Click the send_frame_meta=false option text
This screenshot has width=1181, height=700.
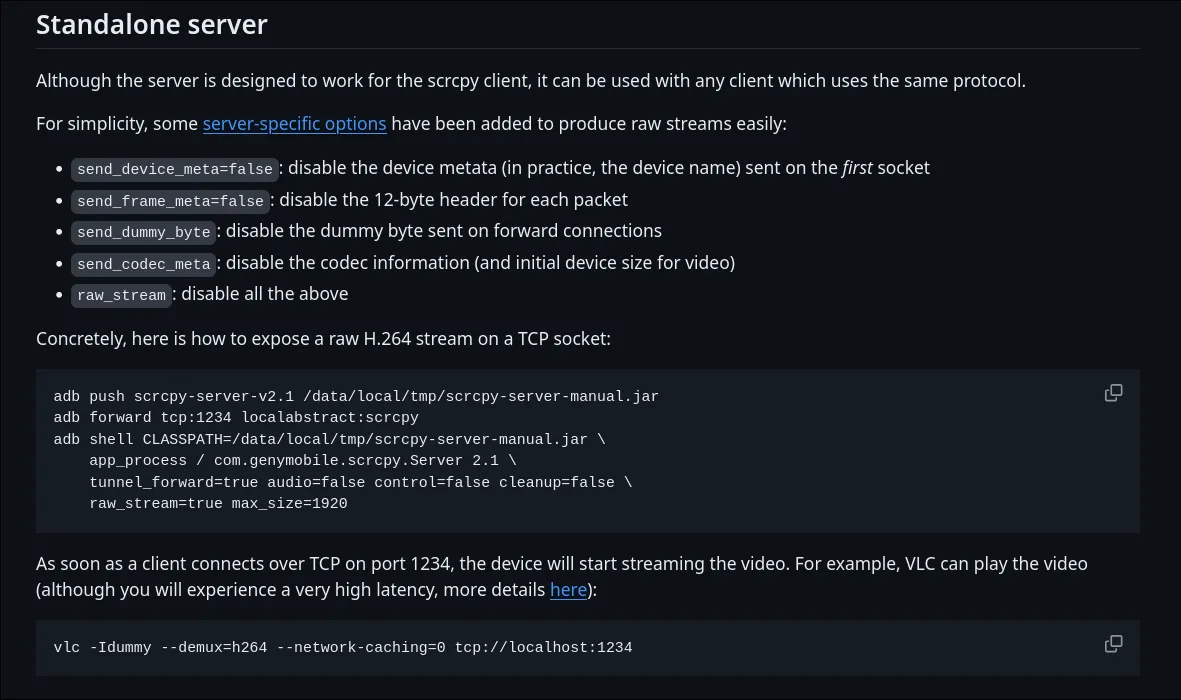click(170, 201)
